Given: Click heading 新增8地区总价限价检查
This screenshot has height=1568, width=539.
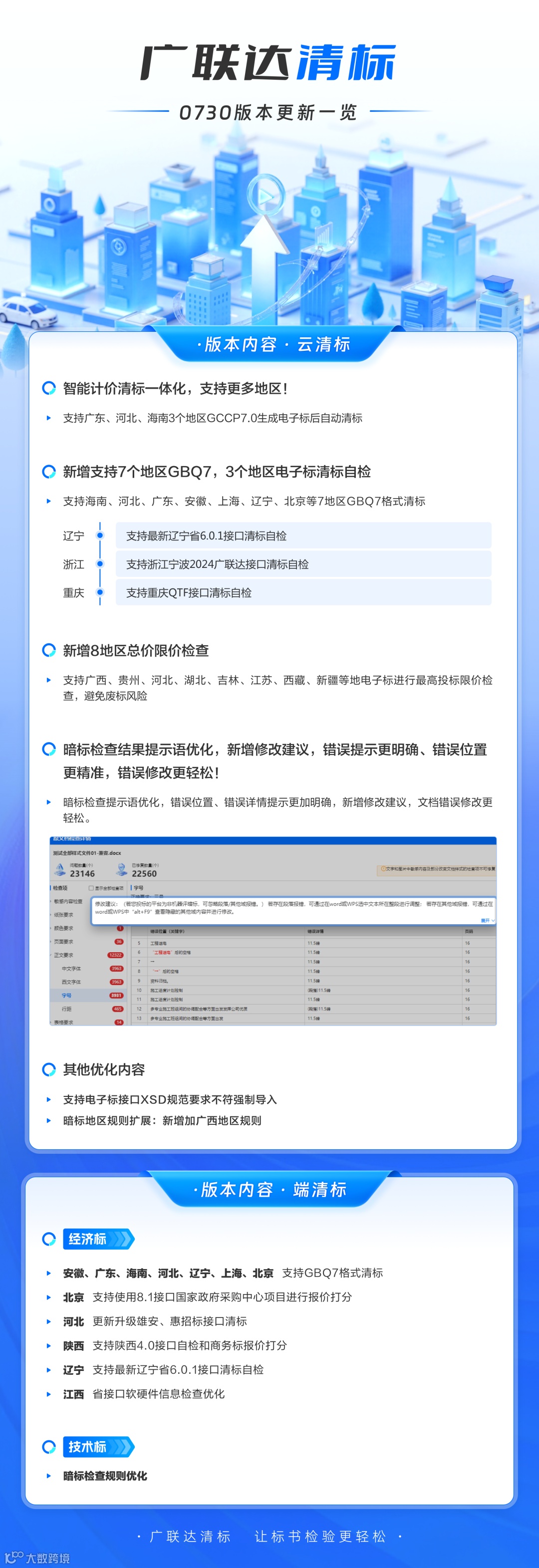Looking at the screenshot, I should point(136,650).
